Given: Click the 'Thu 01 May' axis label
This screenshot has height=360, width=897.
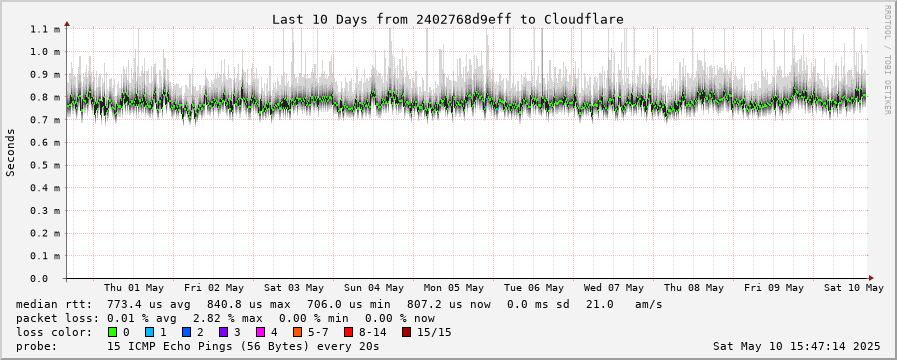Looking at the screenshot, I should 134,288.
